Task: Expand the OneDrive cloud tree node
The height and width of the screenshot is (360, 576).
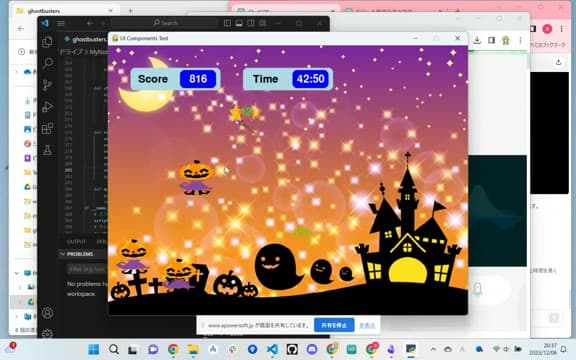Action: point(17,72)
